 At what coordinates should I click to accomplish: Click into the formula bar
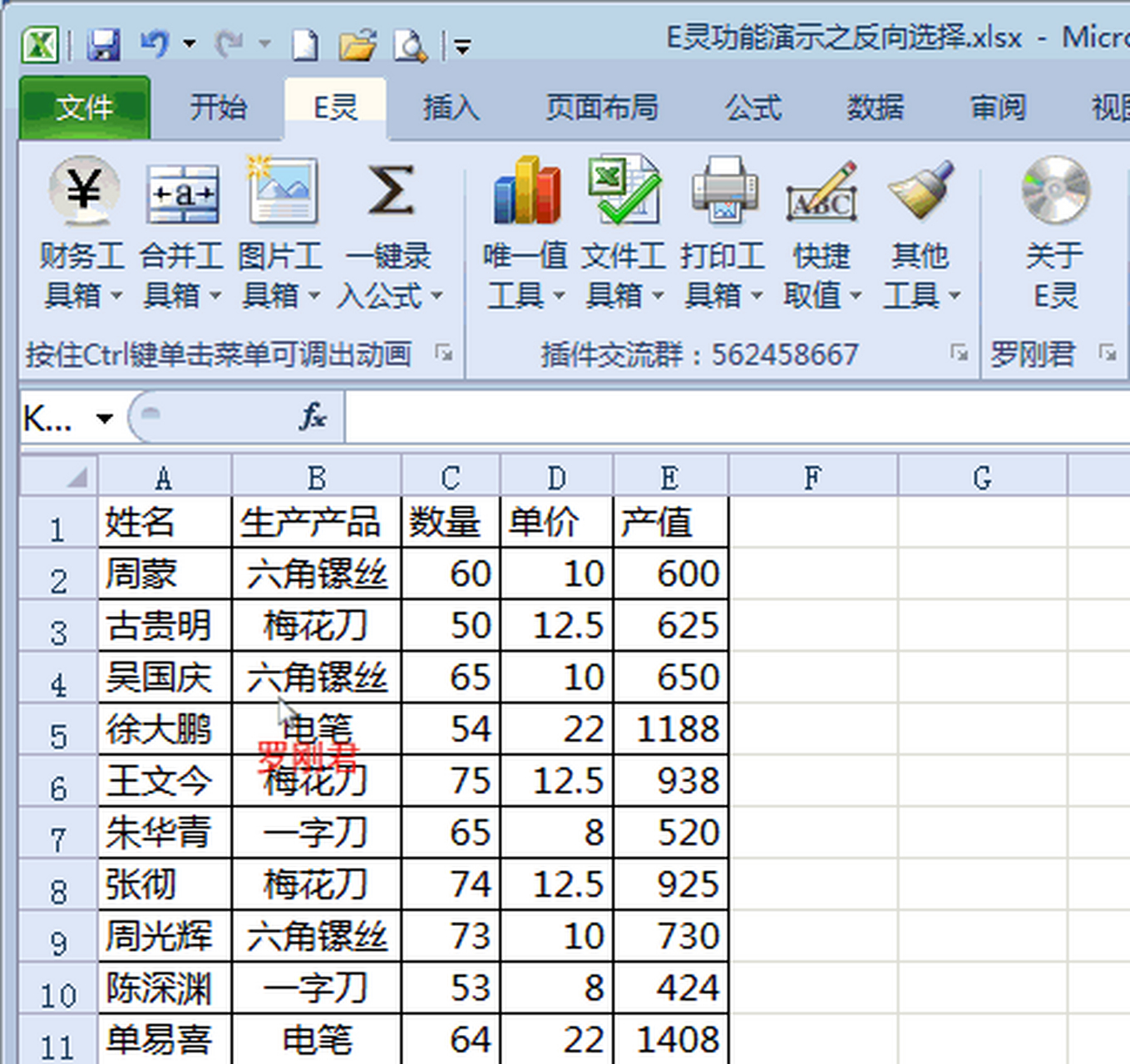pos(737,417)
